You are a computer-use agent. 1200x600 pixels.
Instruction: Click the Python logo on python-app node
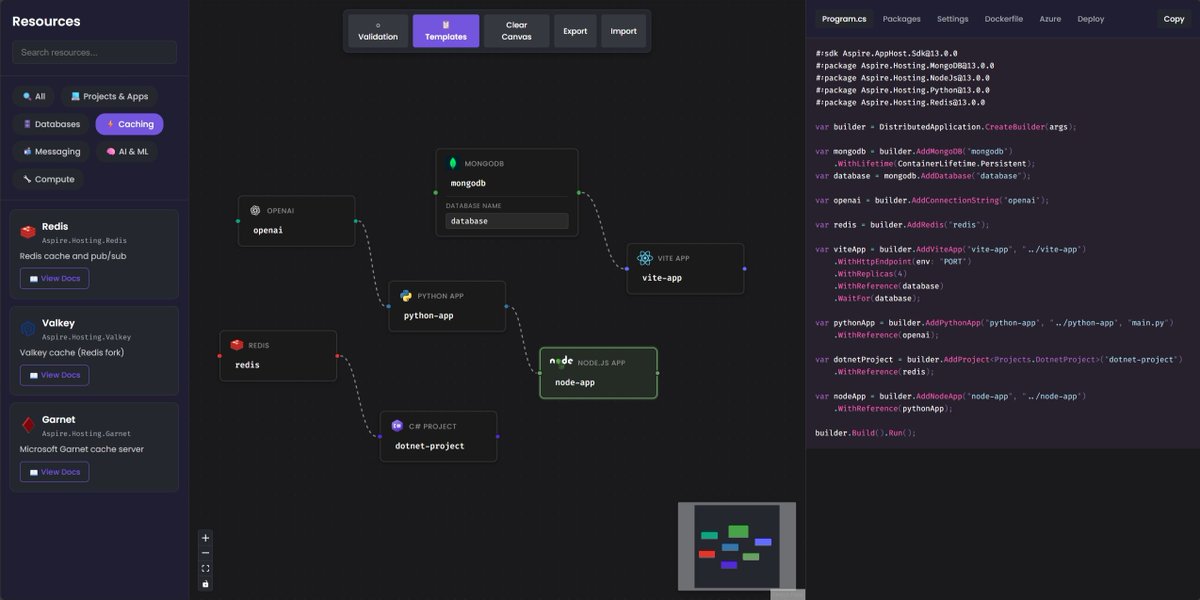pyautogui.click(x=406, y=296)
